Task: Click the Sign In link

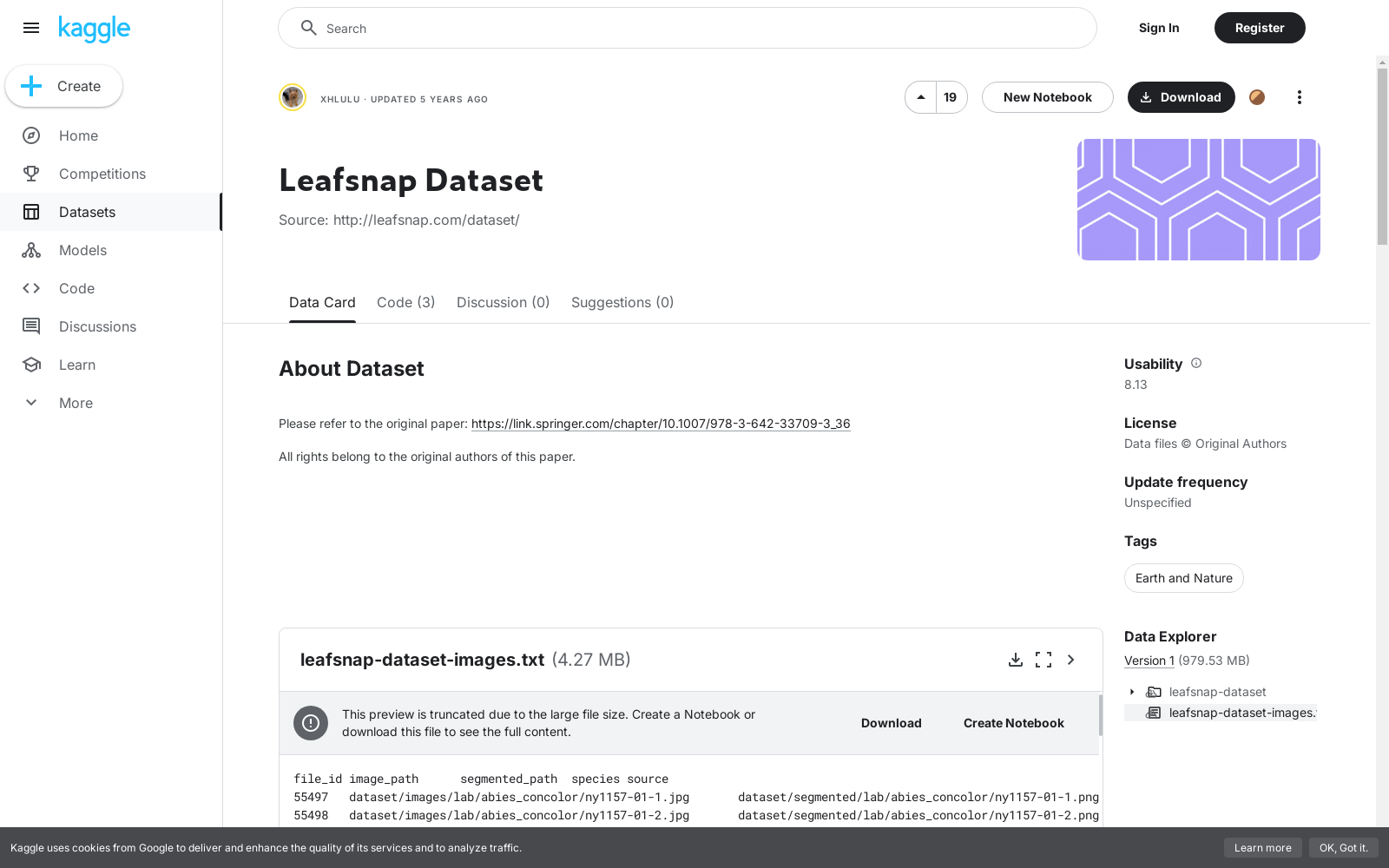Action: point(1159,28)
